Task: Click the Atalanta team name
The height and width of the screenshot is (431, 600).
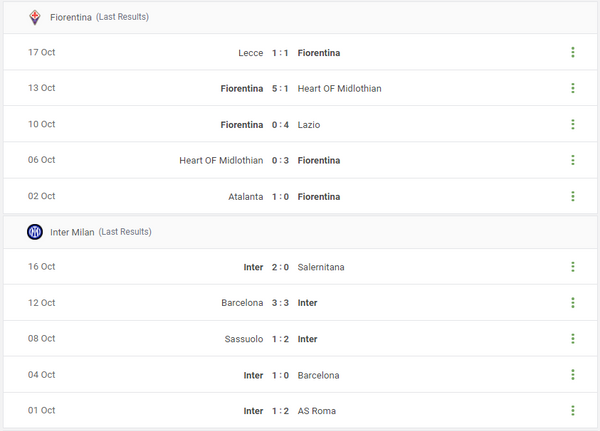Action: 246,197
